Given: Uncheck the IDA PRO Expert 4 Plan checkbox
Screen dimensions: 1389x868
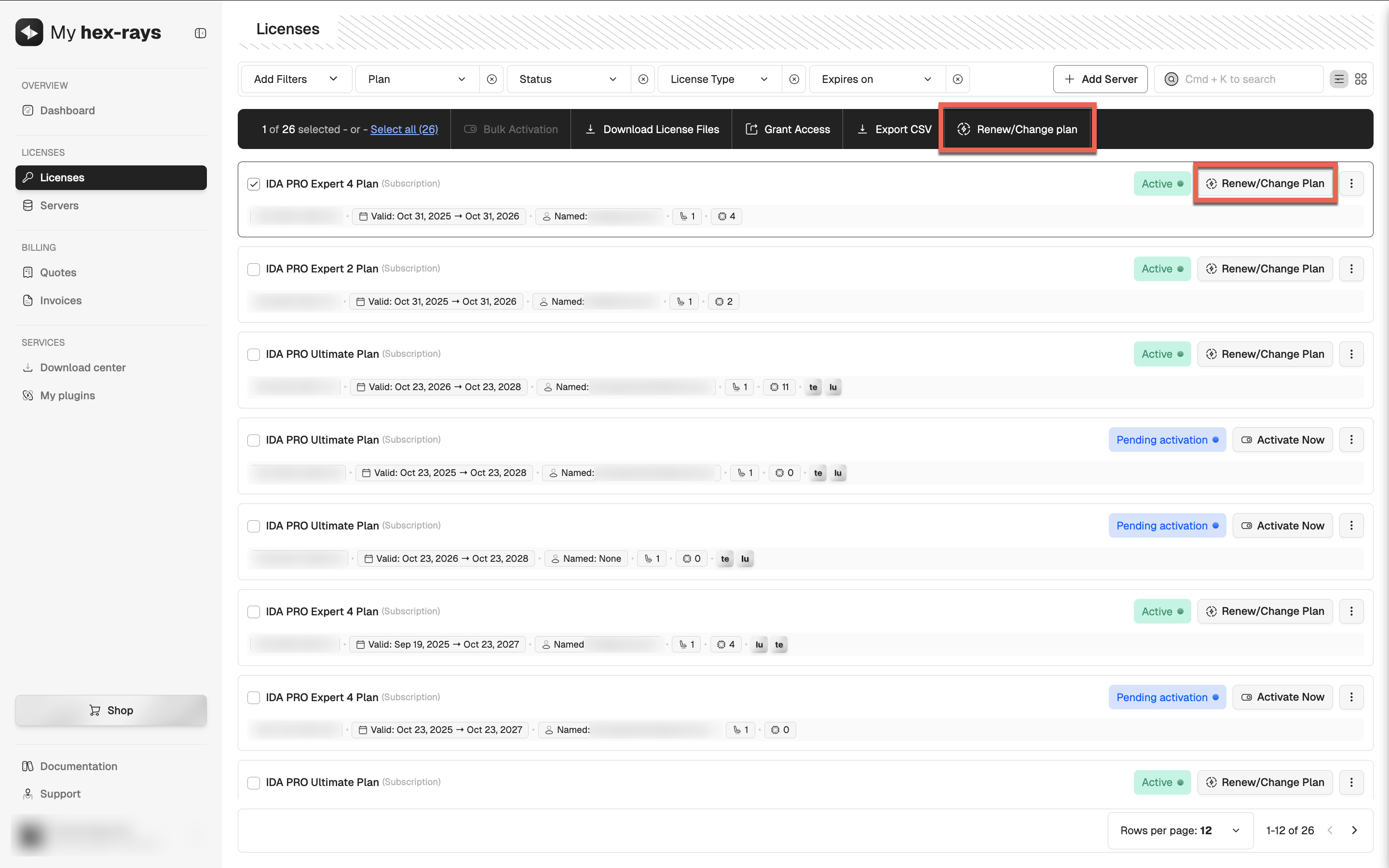Looking at the screenshot, I should 254,184.
